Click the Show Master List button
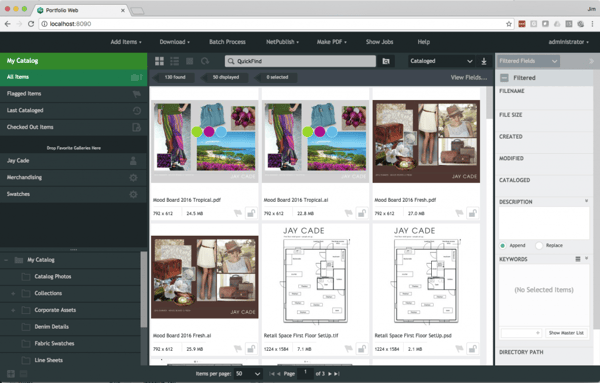Screen dimensions: 600x383 (566, 333)
